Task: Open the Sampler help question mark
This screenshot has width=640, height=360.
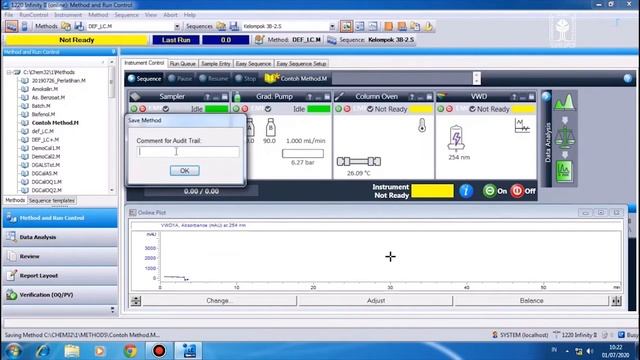Action: coord(207,97)
